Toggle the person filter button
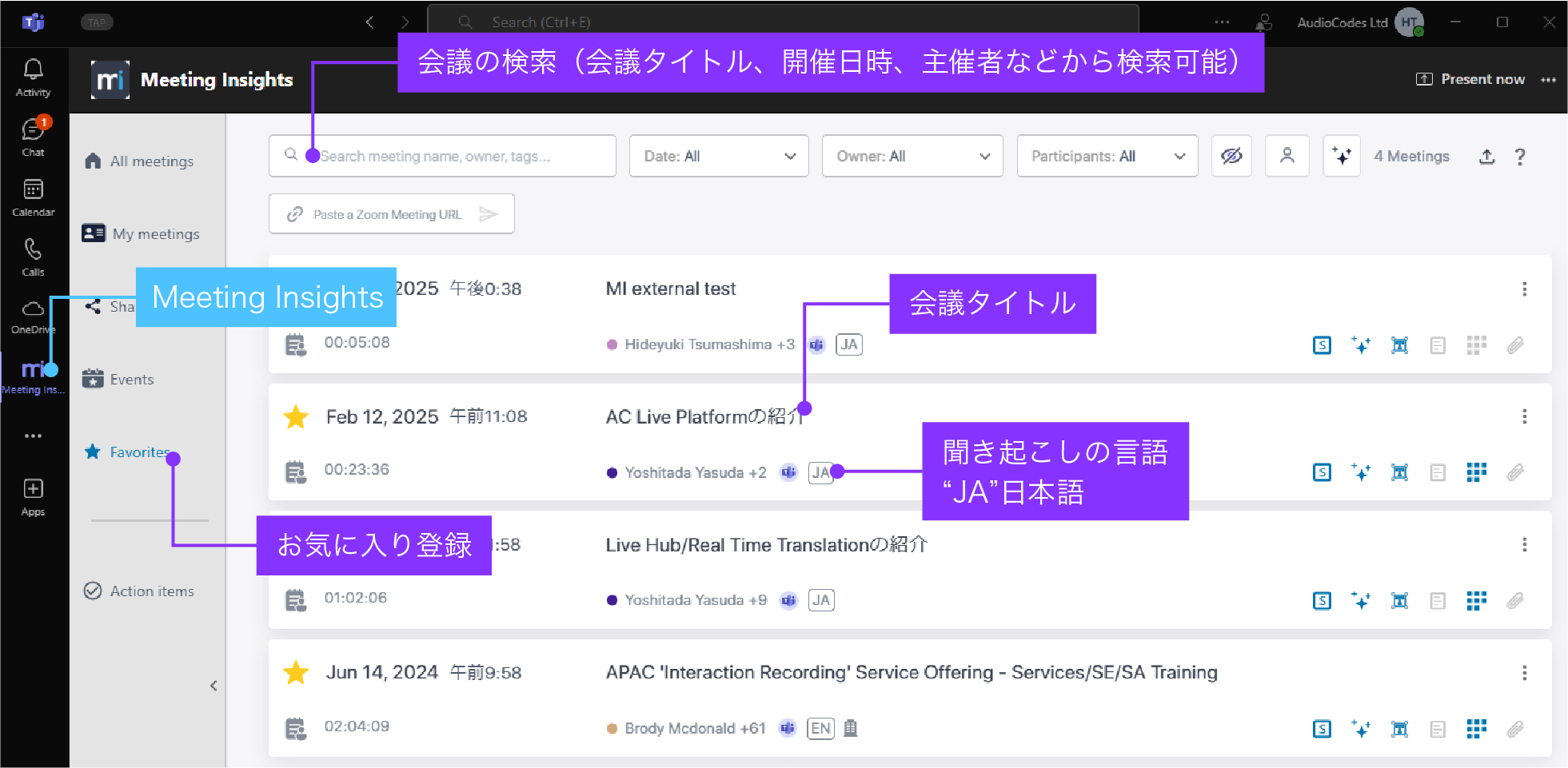The image size is (1568, 768). click(1287, 156)
